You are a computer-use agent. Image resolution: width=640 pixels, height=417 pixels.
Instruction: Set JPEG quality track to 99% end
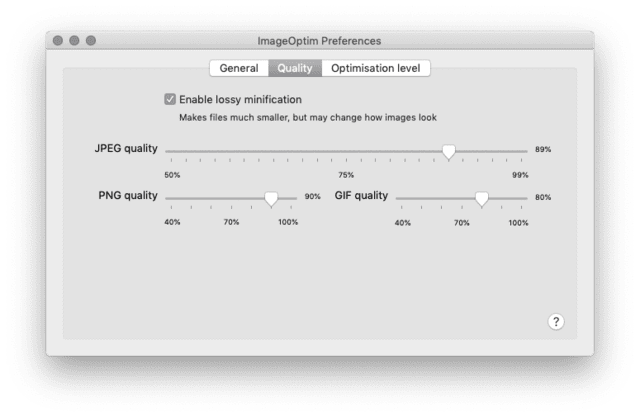521,151
